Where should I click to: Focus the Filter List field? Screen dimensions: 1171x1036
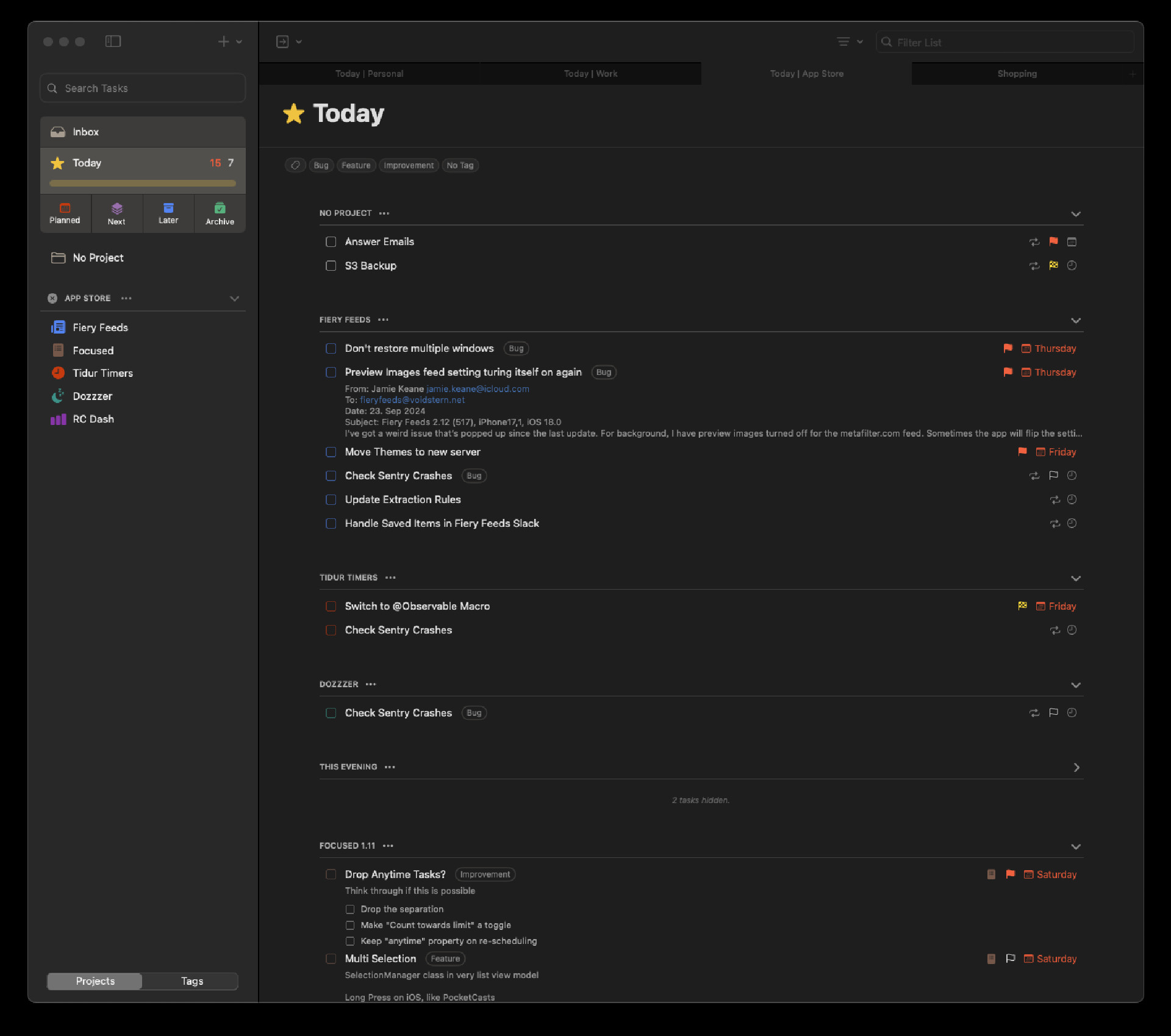(1005, 42)
